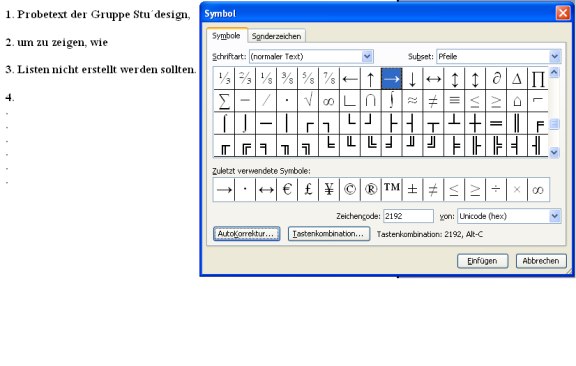Pick the registered ® recently used symbol
Image resolution: width=576 pixels, height=366 pixels.
(371, 190)
